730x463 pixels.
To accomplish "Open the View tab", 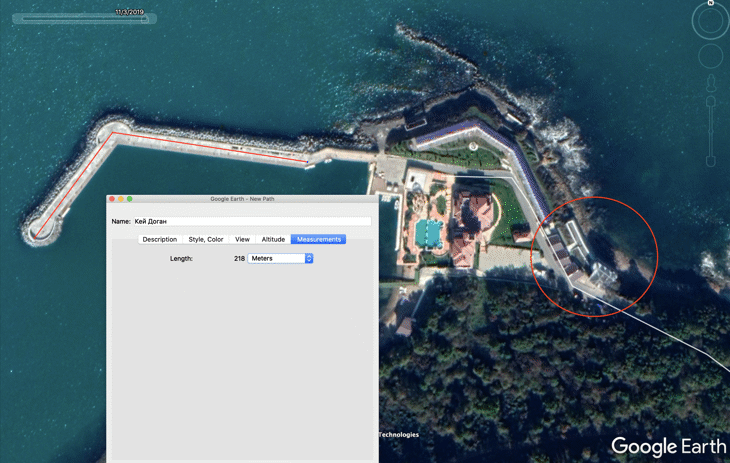I will (242, 239).
